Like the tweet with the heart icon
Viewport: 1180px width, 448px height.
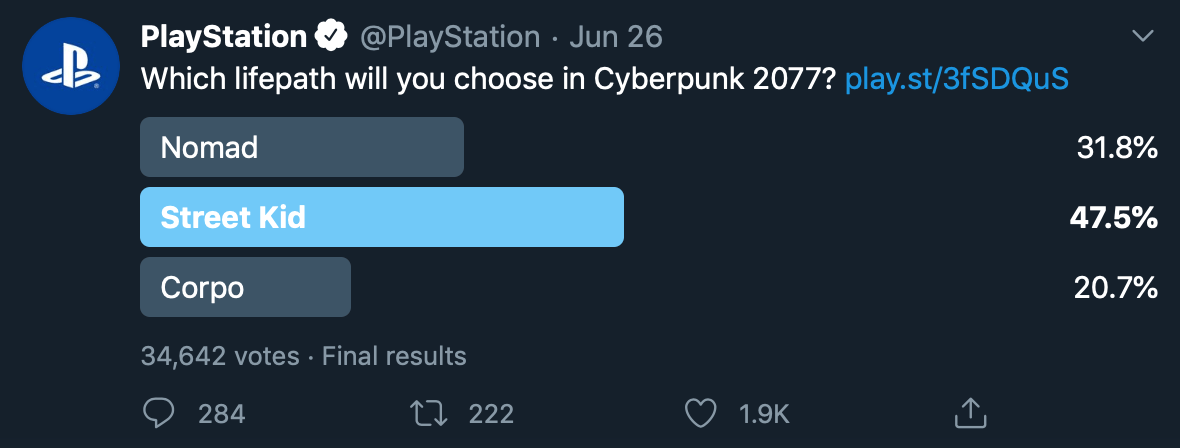[x=701, y=413]
